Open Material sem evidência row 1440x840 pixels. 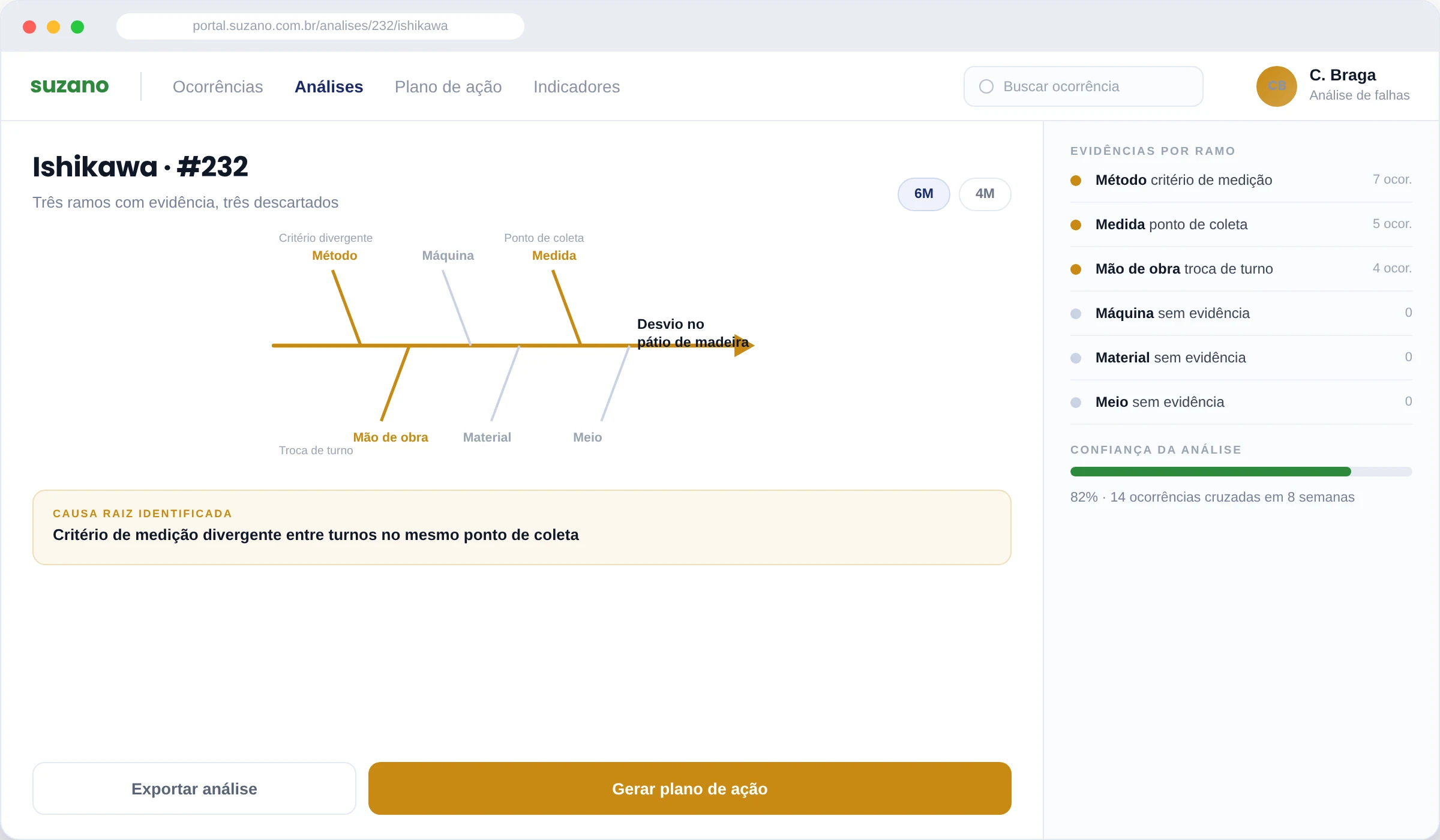click(1241, 358)
